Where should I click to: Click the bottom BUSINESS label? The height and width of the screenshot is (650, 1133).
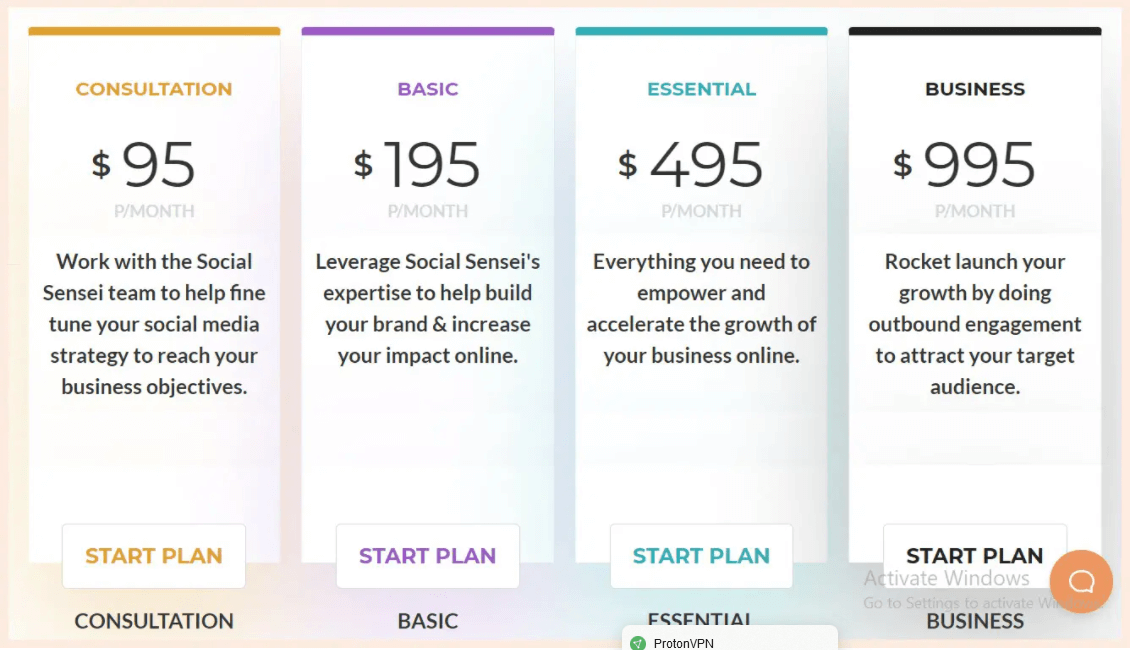[975, 621]
